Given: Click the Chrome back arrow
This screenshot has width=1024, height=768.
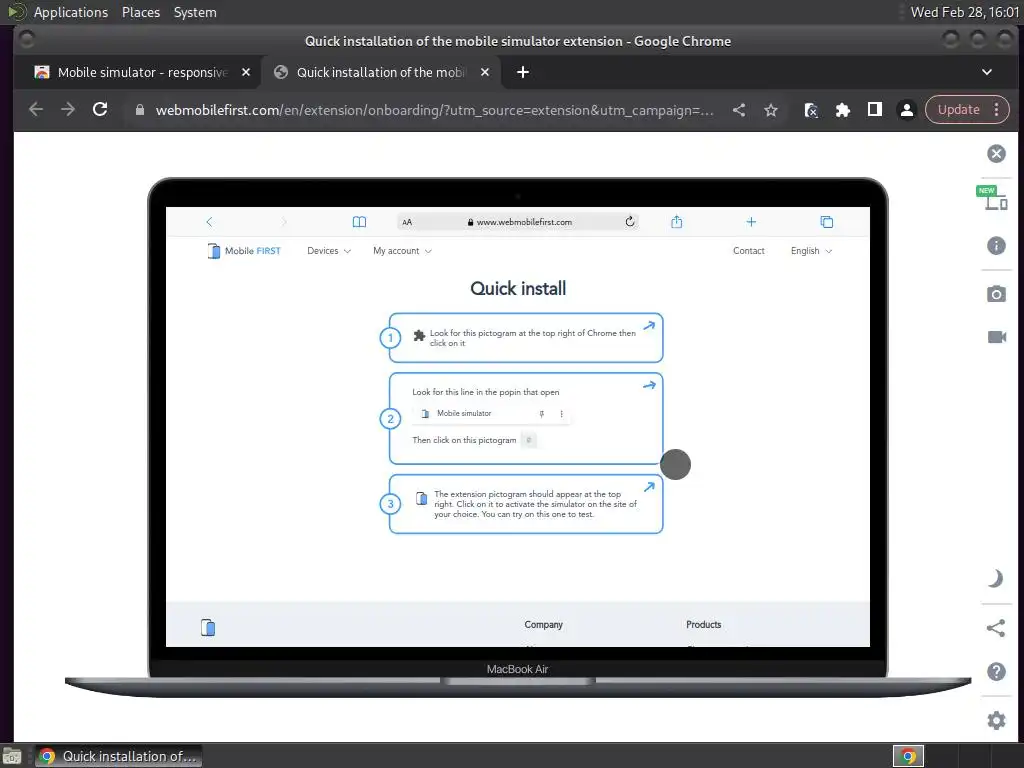Looking at the screenshot, I should pyautogui.click(x=36, y=110).
